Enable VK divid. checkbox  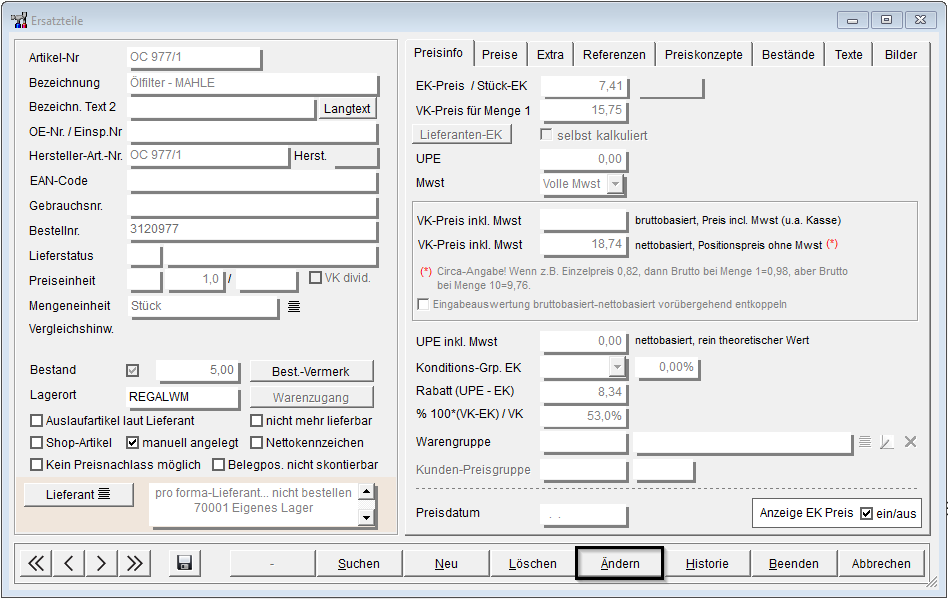pos(315,277)
